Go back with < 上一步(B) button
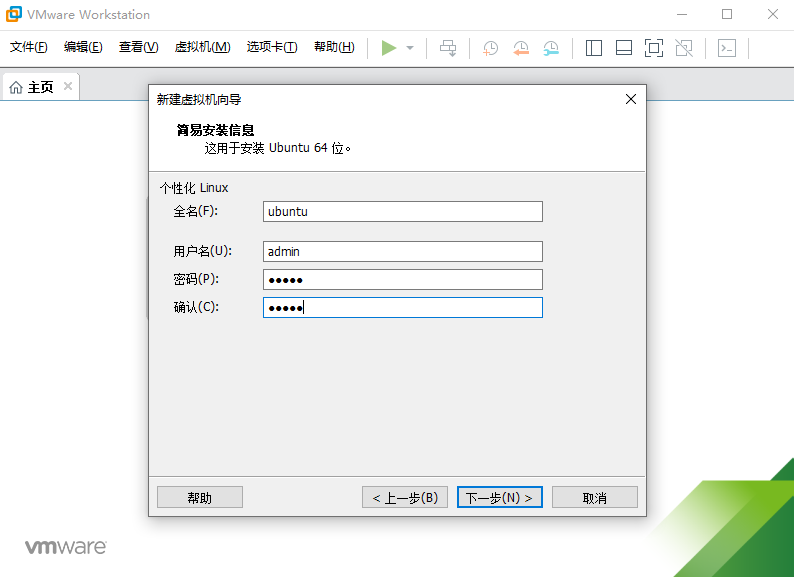 [x=405, y=497]
